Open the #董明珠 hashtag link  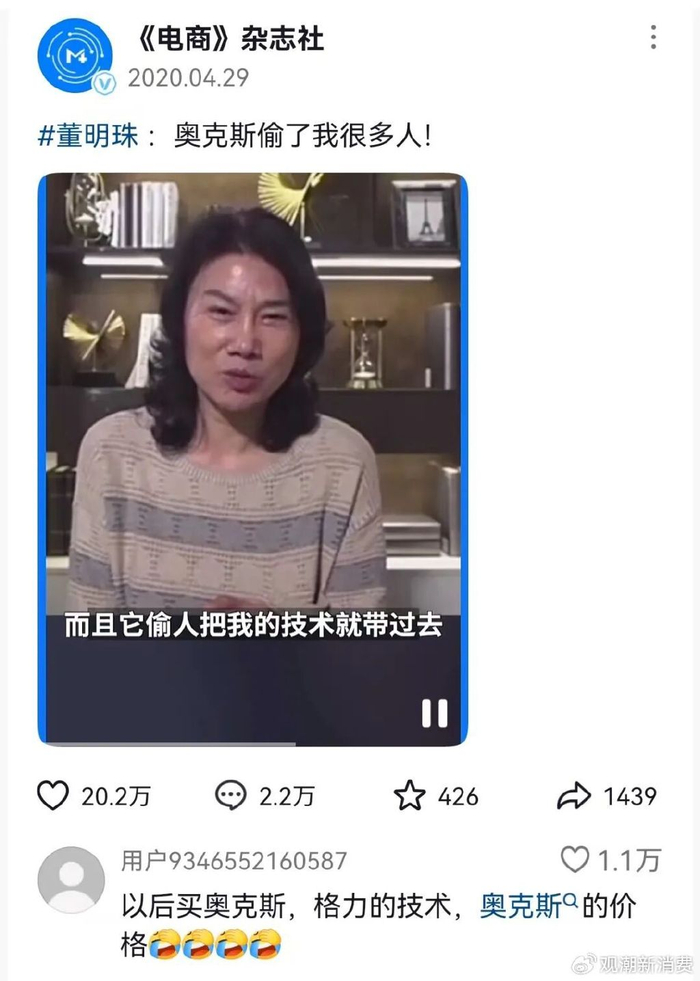(x=88, y=136)
